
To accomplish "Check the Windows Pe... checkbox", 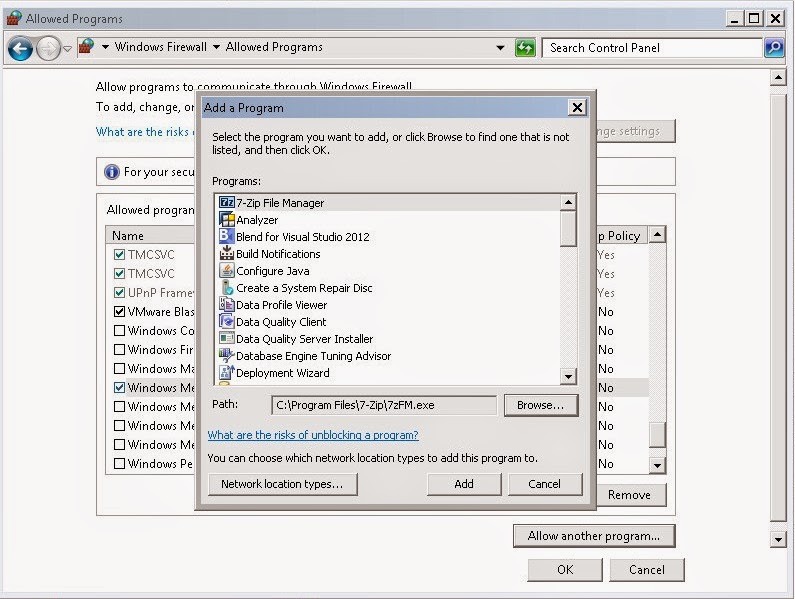I will (x=120, y=464).
